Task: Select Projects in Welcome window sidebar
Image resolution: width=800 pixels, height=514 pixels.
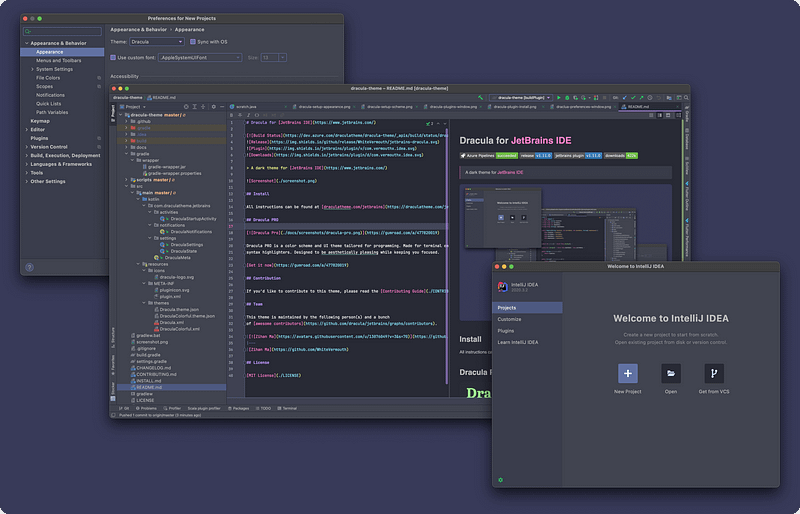Action: pyautogui.click(x=527, y=308)
